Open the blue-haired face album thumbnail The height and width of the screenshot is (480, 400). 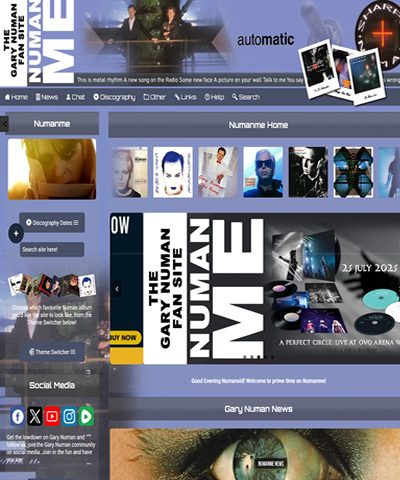[x=173, y=172]
